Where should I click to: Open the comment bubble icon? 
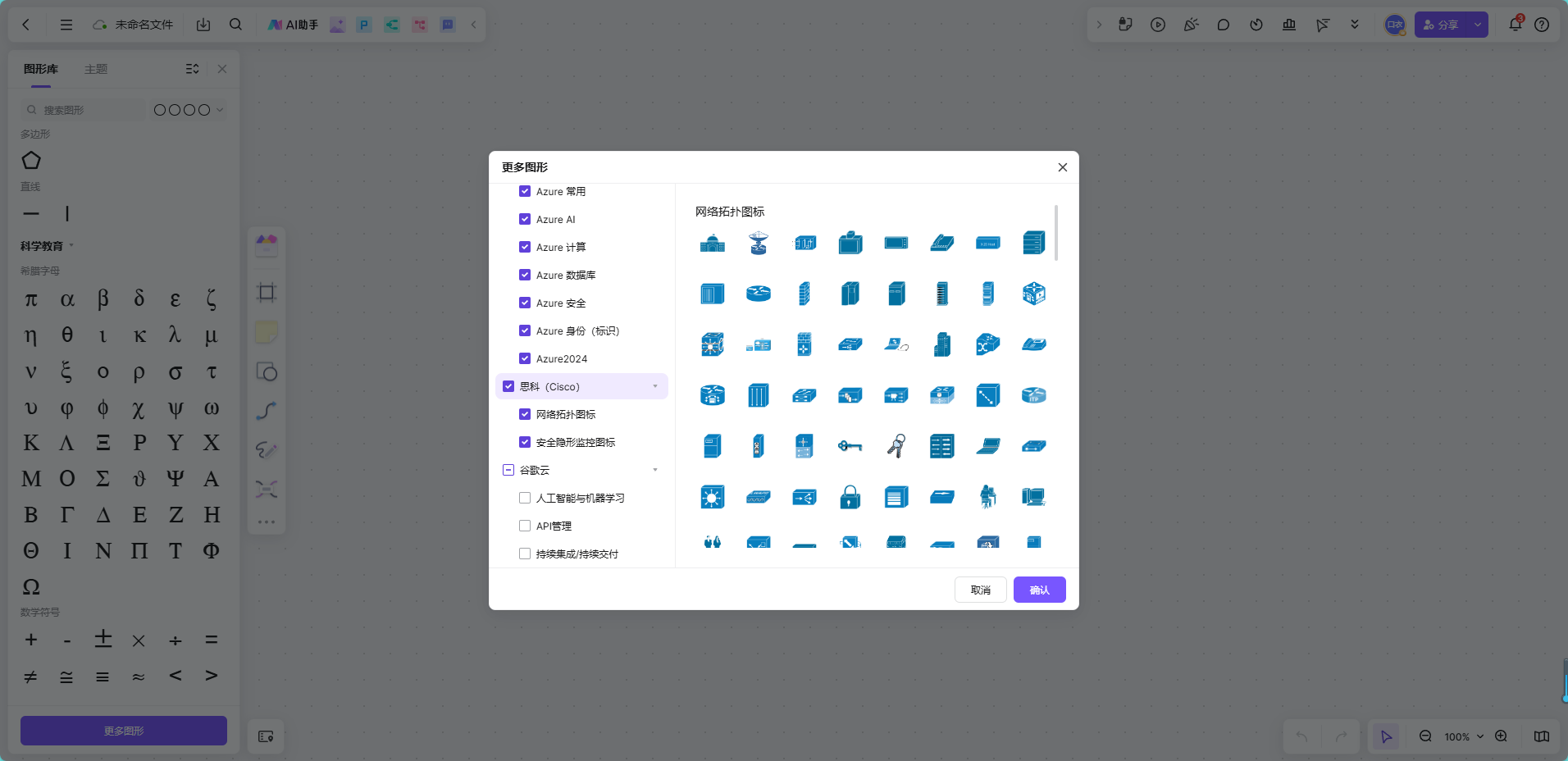click(1224, 25)
